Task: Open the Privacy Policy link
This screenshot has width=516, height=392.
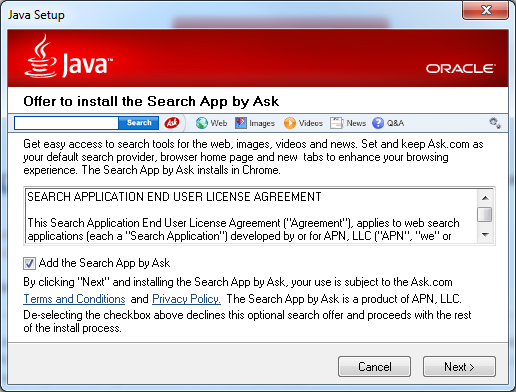Action: tap(186, 299)
